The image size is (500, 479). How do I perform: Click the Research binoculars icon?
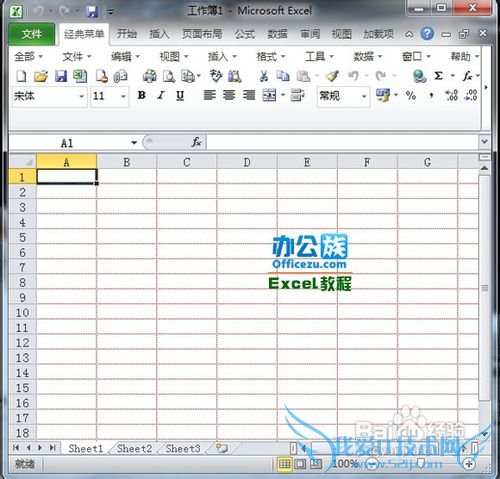(235, 76)
